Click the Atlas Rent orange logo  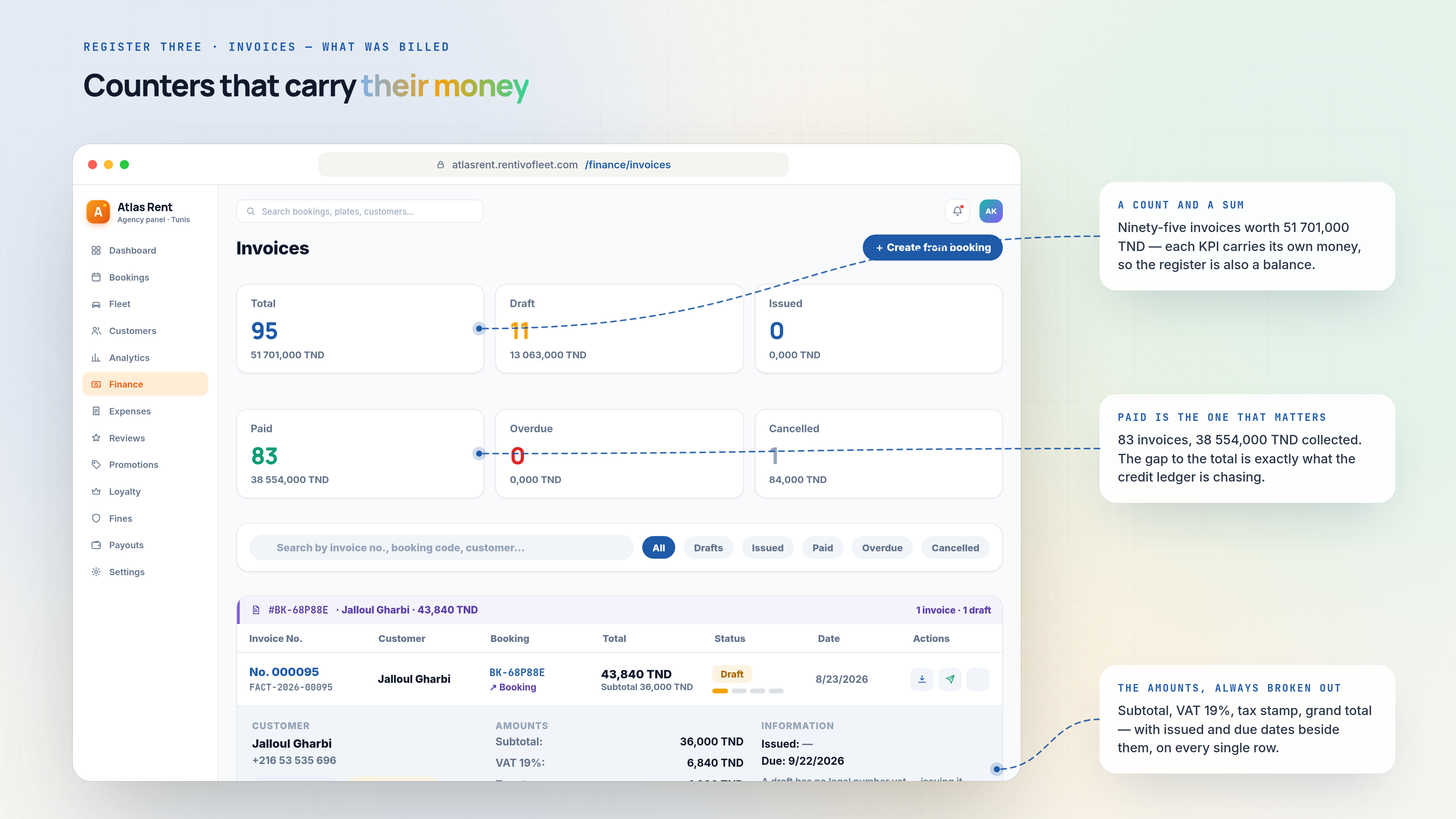point(98,212)
